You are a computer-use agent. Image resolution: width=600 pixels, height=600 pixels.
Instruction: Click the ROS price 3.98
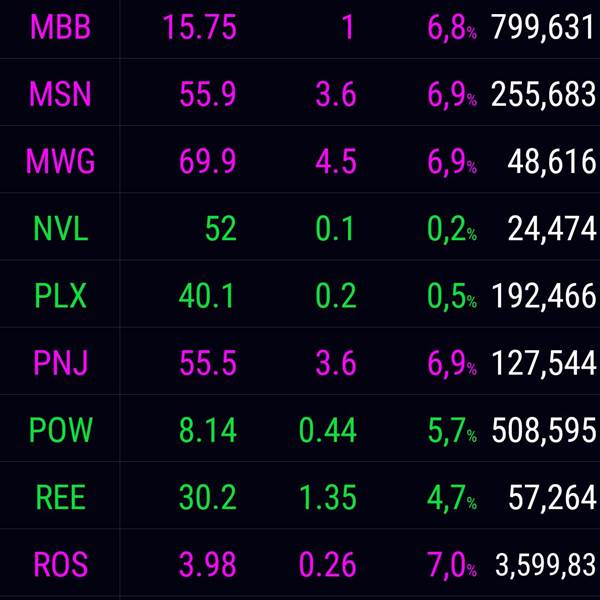pyautogui.click(x=208, y=564)
